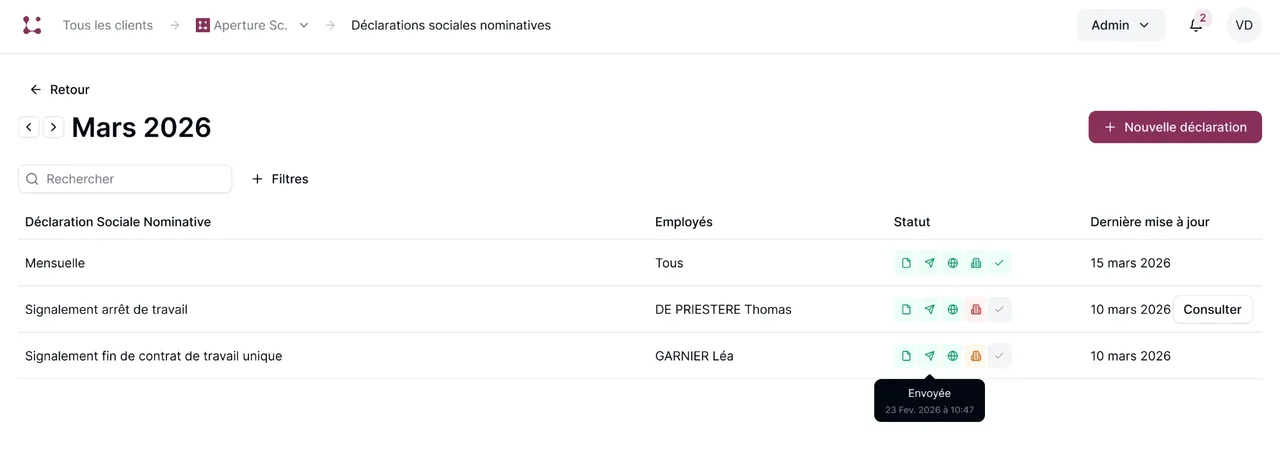
Task: Click the app logo icon
Action: pyautogui.click(x=32, y=25)
